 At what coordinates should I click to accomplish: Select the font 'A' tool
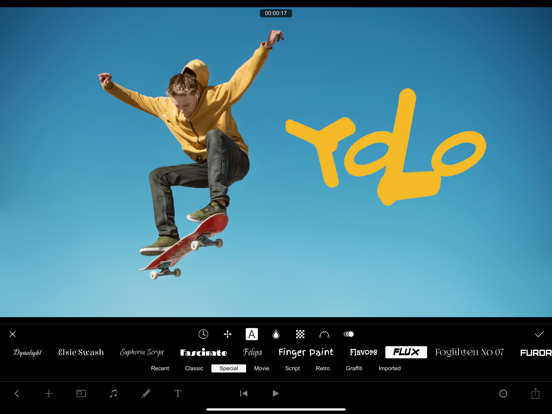[x=252, y=334]
